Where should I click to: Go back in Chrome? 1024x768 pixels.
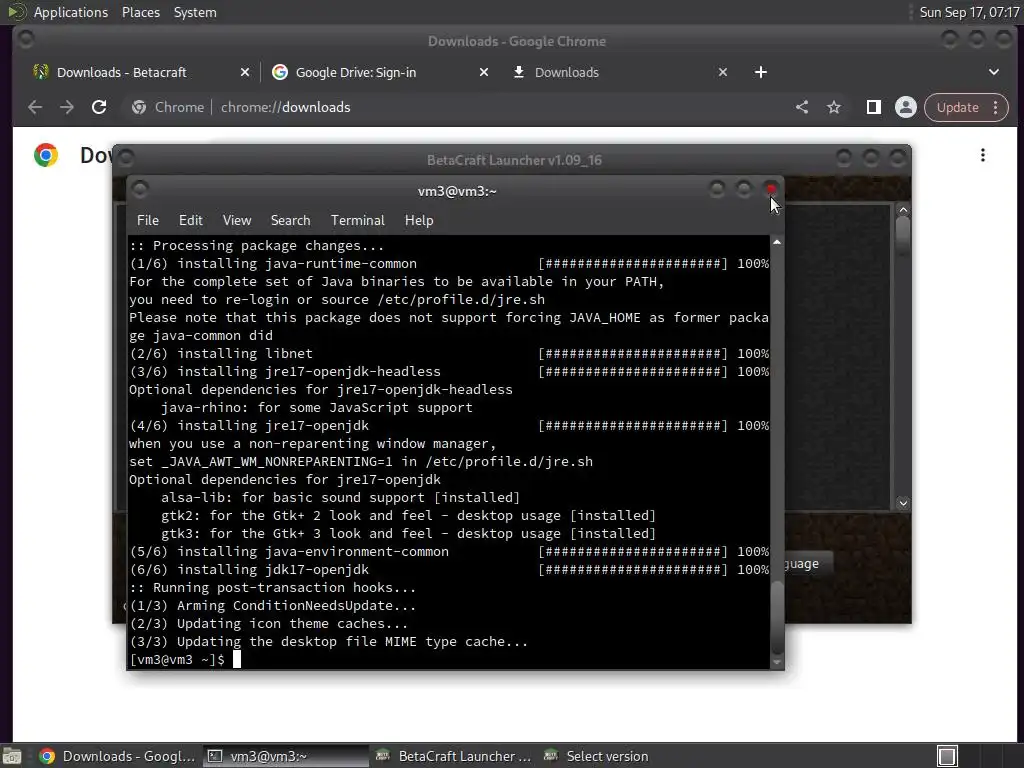[x=35, y=107]
